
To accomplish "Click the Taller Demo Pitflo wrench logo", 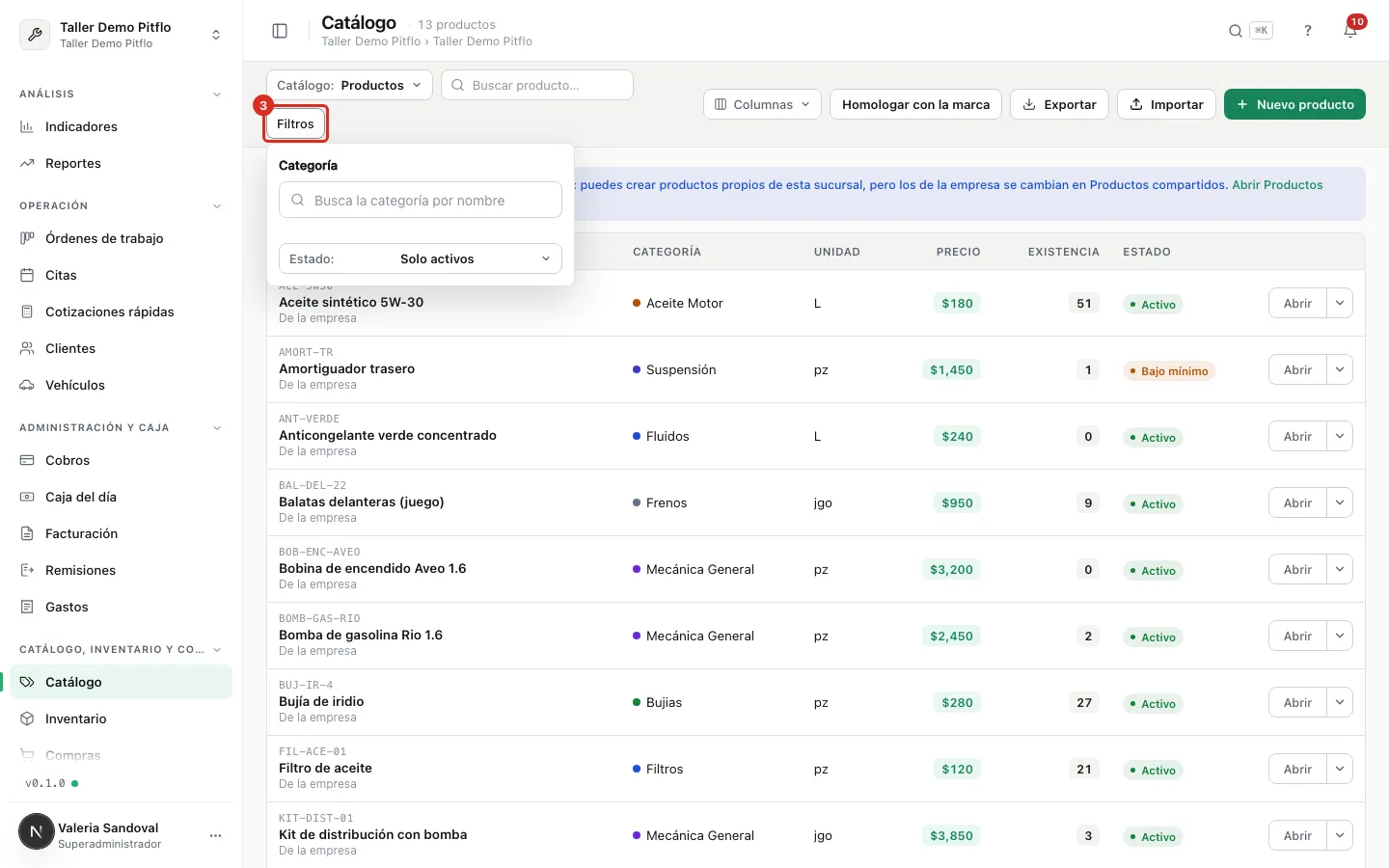I will pyautogui.click(x=35, y=35).
